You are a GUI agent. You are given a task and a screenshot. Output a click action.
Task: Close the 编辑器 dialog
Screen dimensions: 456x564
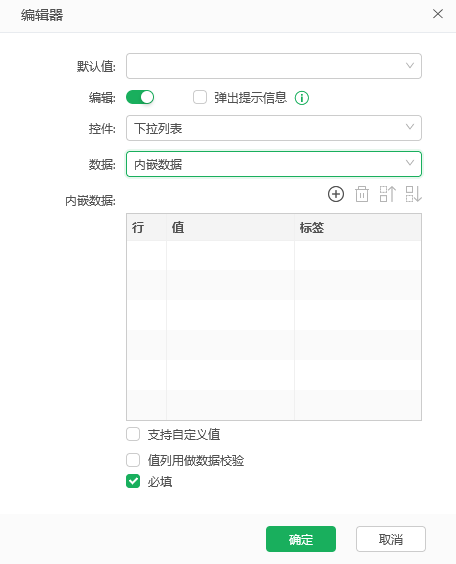pyautogui.click(x=438, y=14)
